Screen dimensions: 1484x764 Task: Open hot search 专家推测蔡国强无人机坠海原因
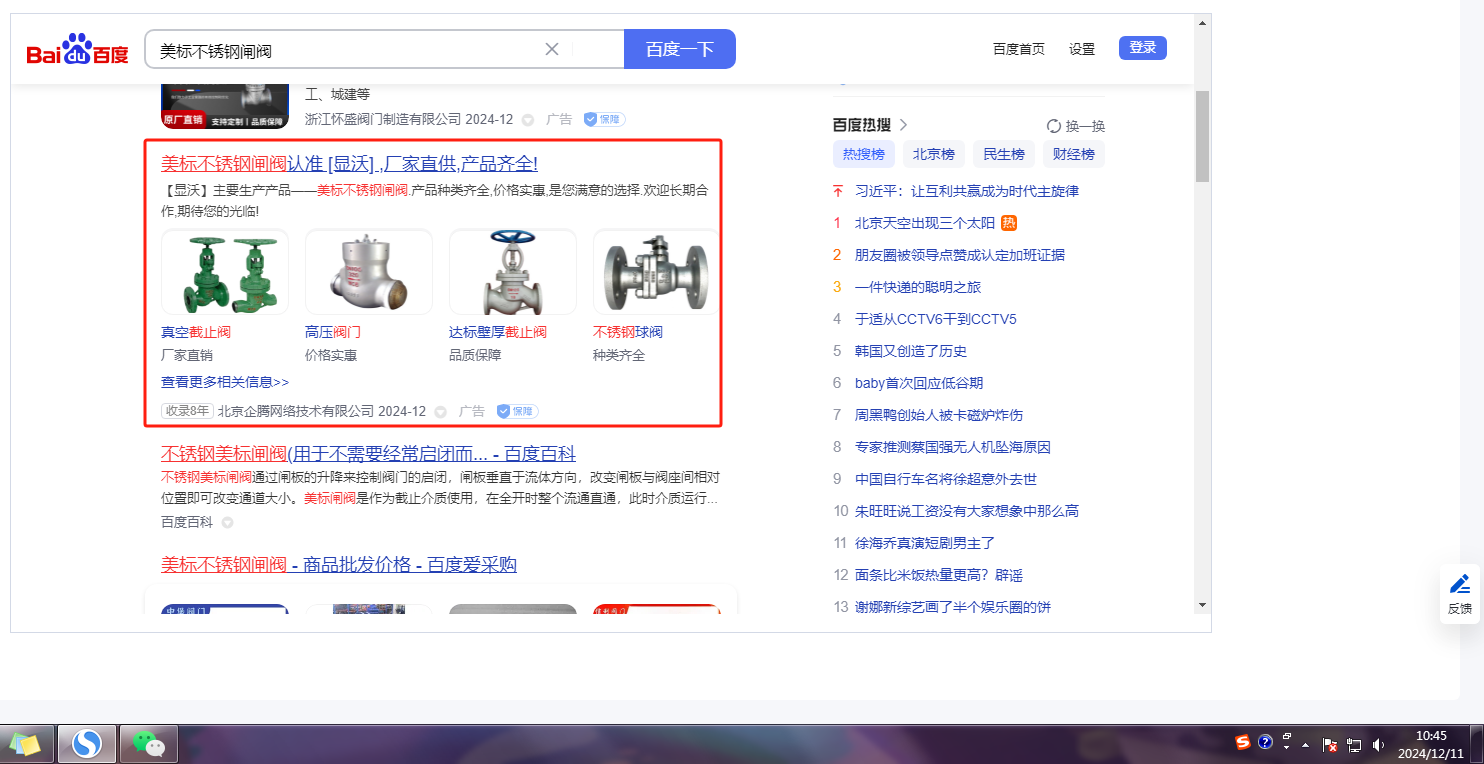coord(953,447)
